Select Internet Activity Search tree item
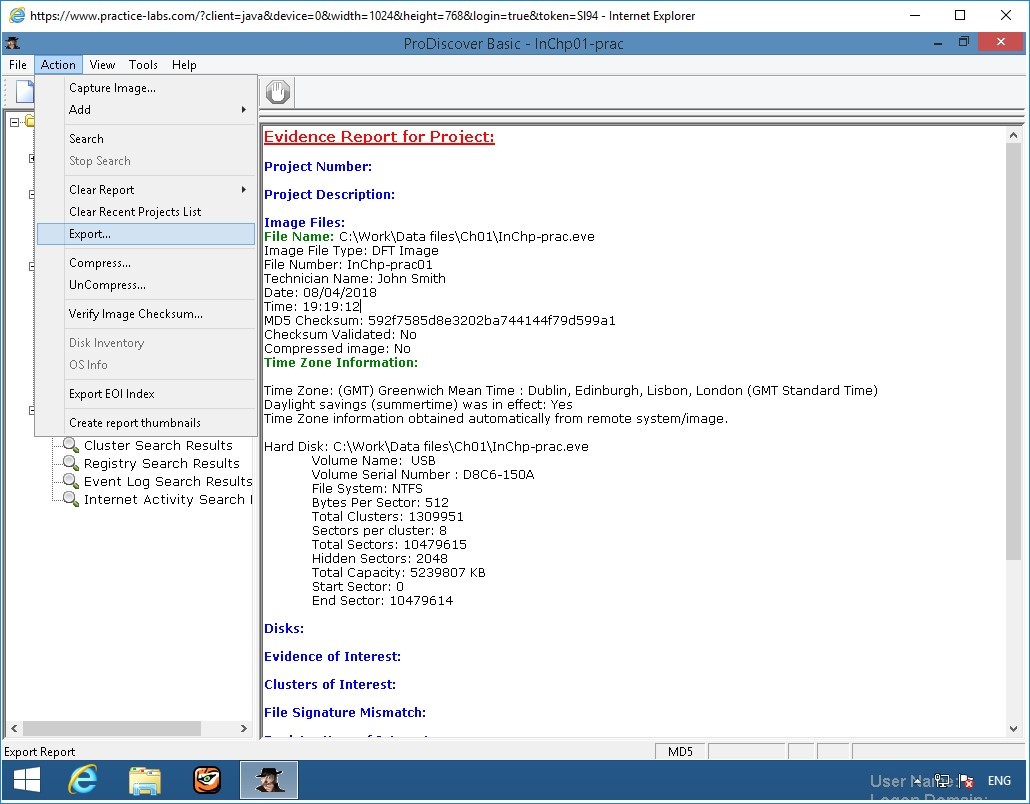Viewport: 1030px width, 804px height. [x=168, y=499]
